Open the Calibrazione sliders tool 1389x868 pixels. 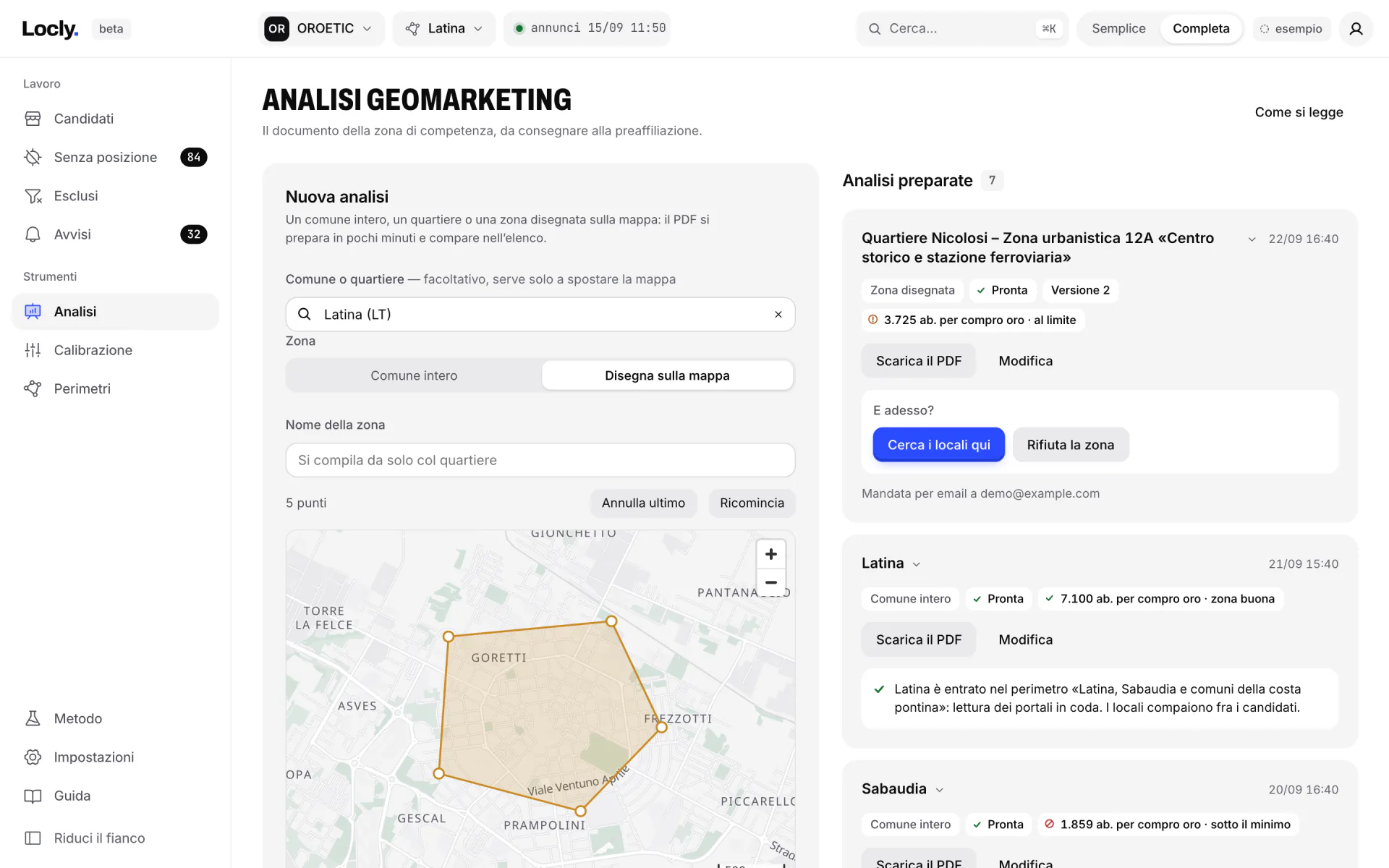[115, 350]
